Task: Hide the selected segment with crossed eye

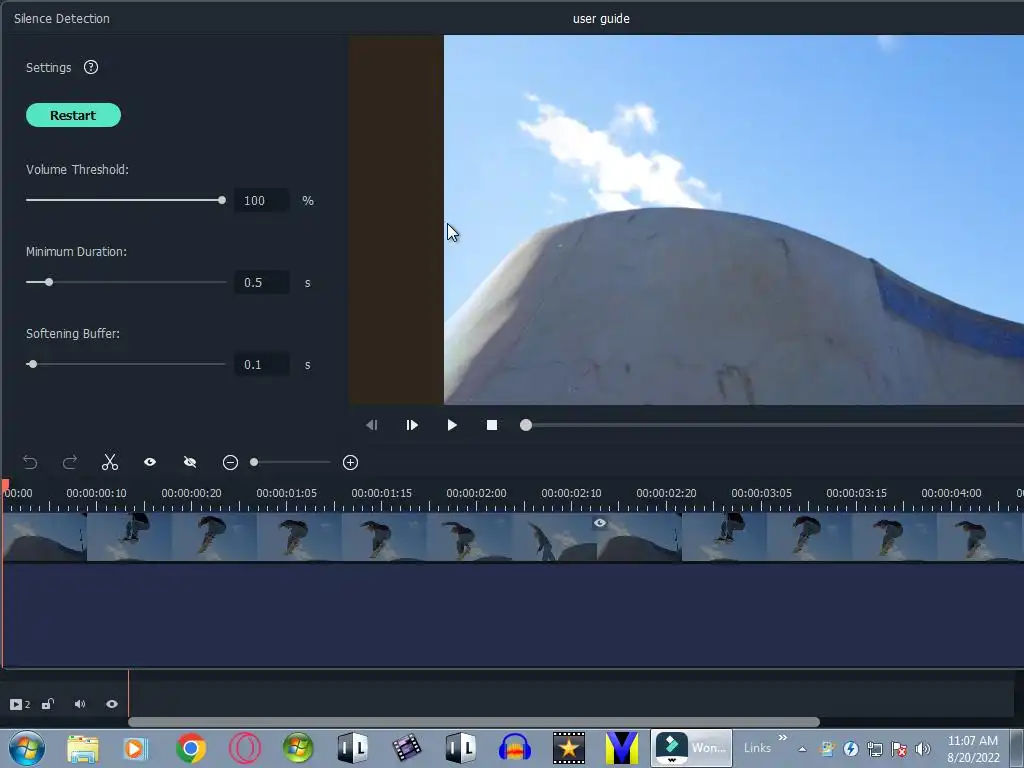Action: coord(190,462)
